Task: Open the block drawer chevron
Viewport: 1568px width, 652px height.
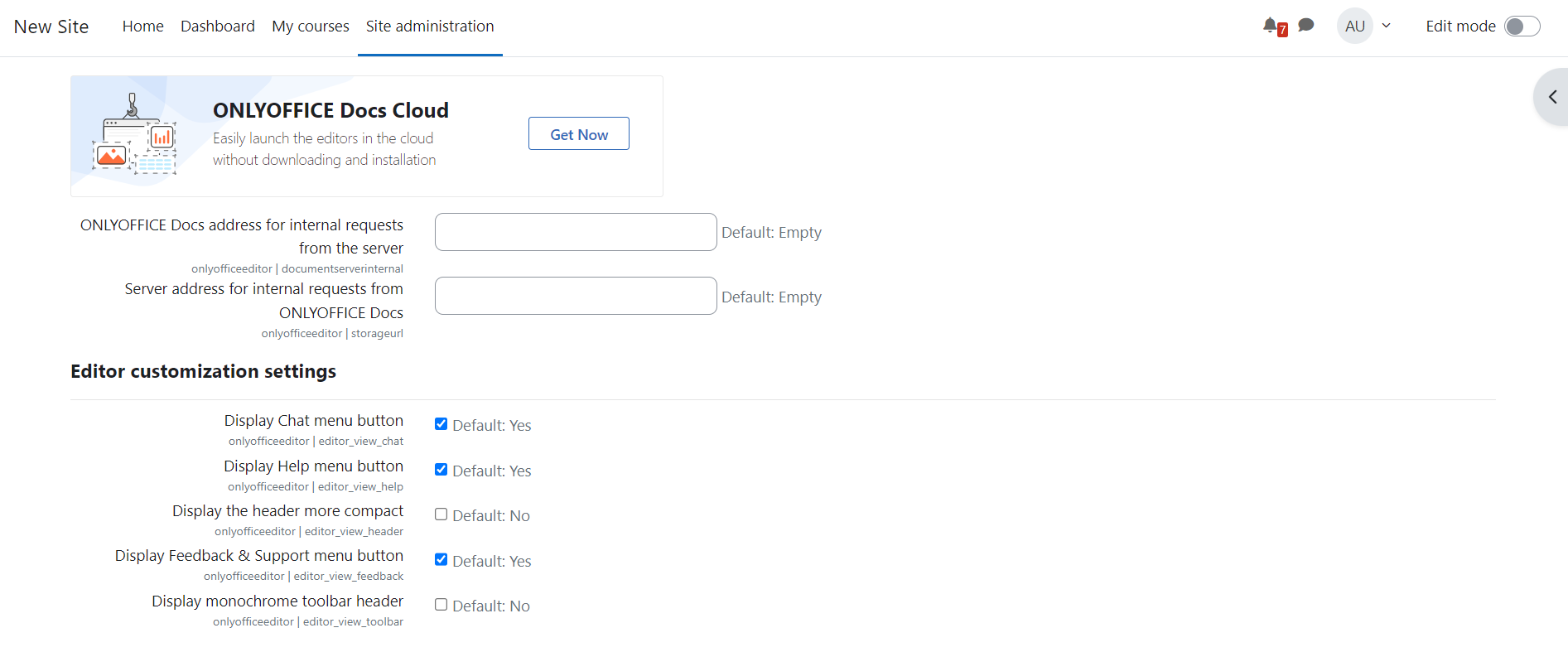Action: 1552,97
